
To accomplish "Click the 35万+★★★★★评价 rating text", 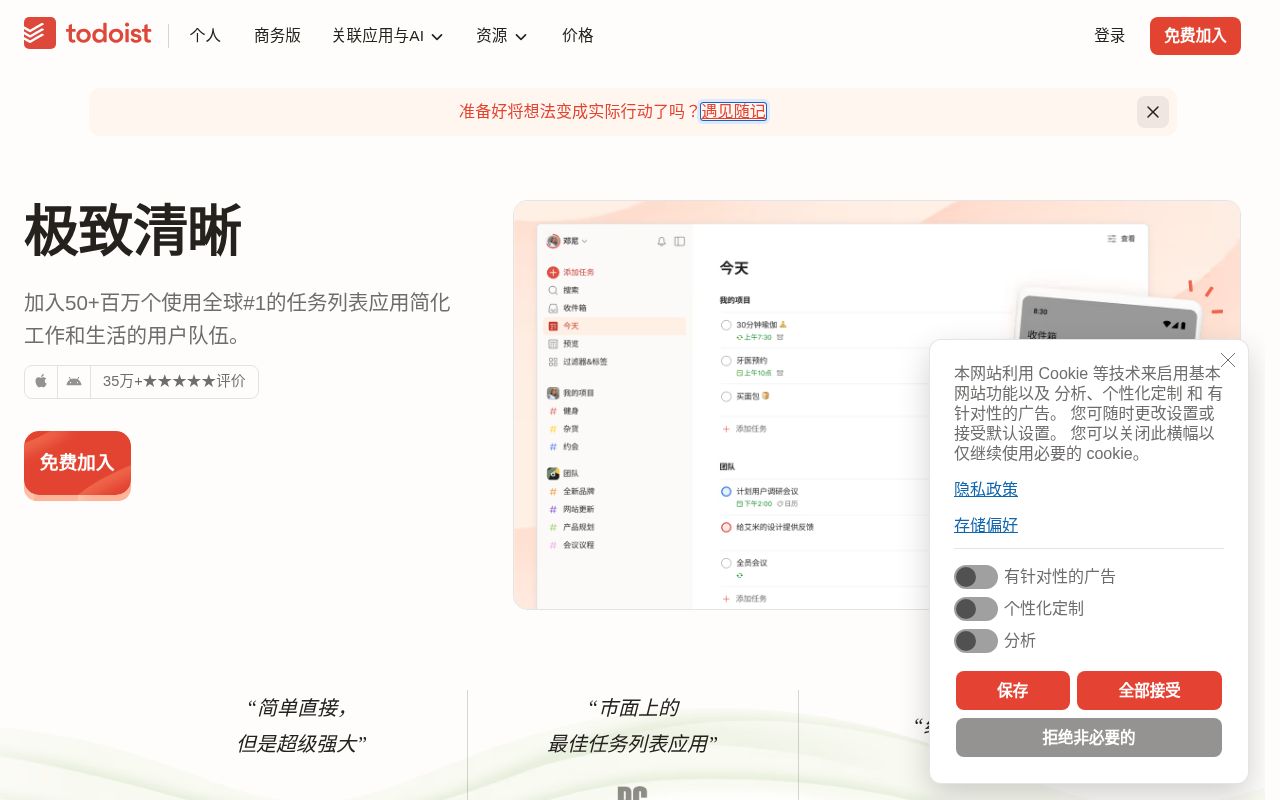I will (x=174, y=381).
